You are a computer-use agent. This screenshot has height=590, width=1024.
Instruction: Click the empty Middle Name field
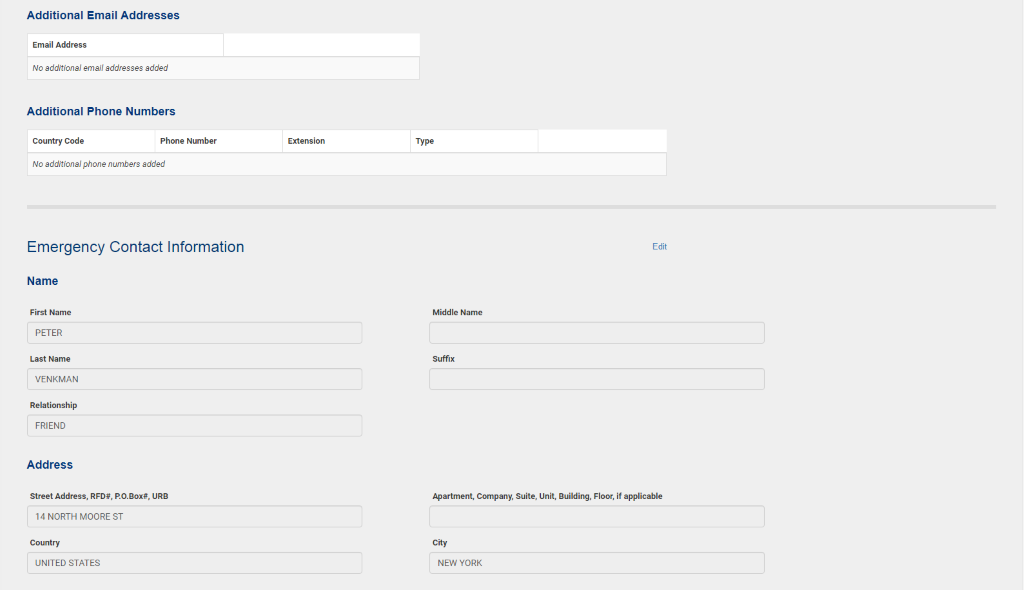597,333
